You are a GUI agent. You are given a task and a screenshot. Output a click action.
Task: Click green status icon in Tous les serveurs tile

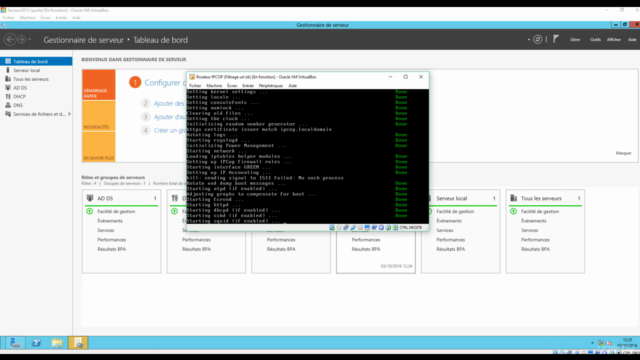pyautogui.click(x=513, y=211)
